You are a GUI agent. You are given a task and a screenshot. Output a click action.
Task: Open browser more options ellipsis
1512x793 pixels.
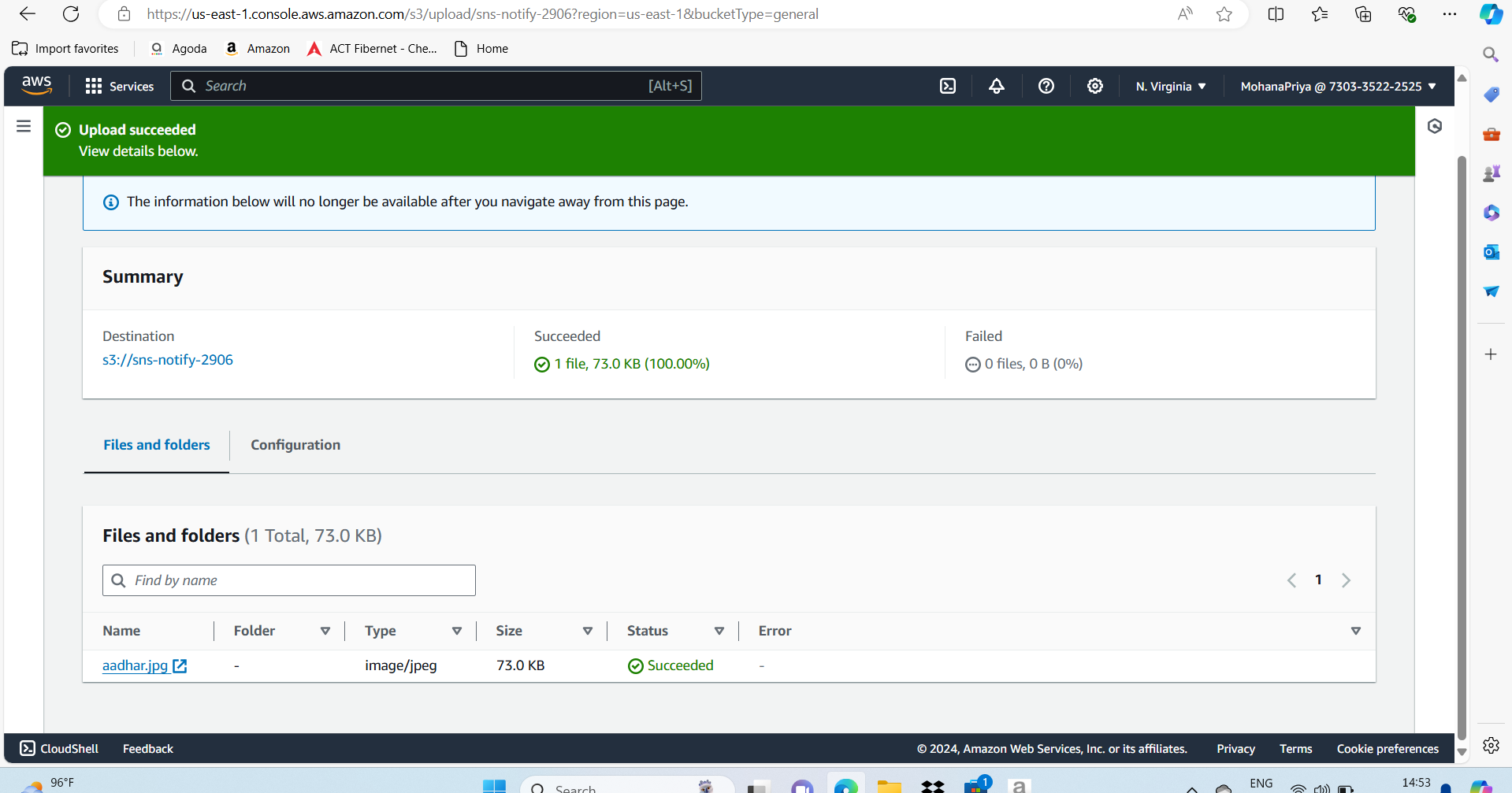click(1450, 14)
